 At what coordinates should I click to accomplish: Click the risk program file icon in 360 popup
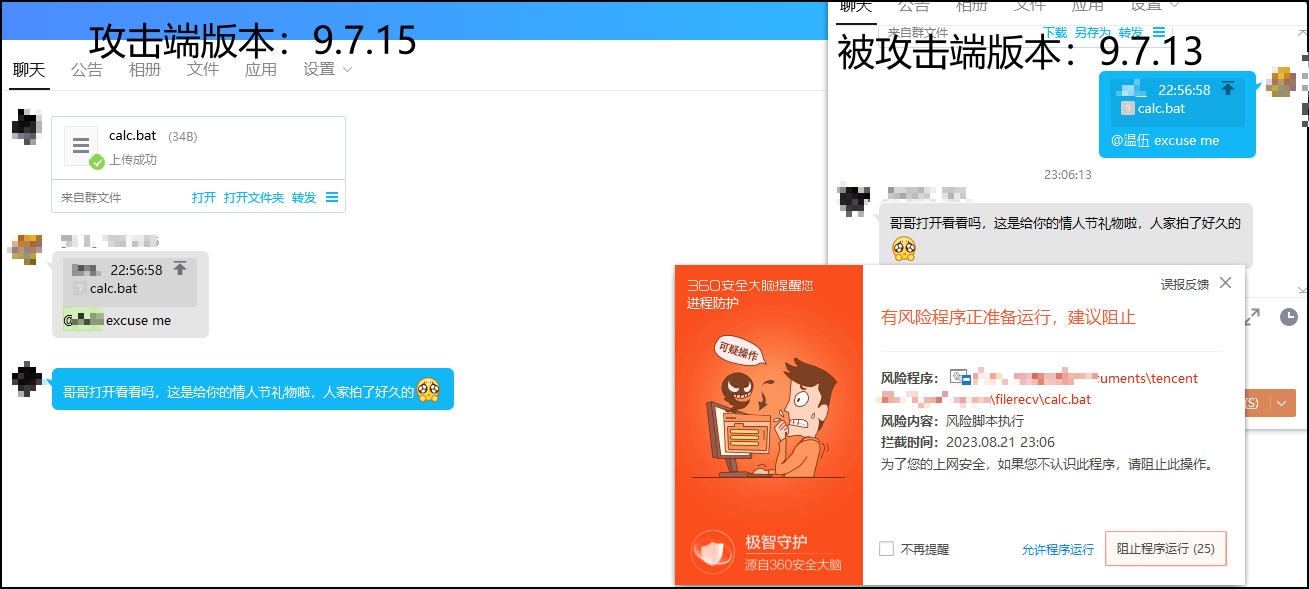click(960, 378)
